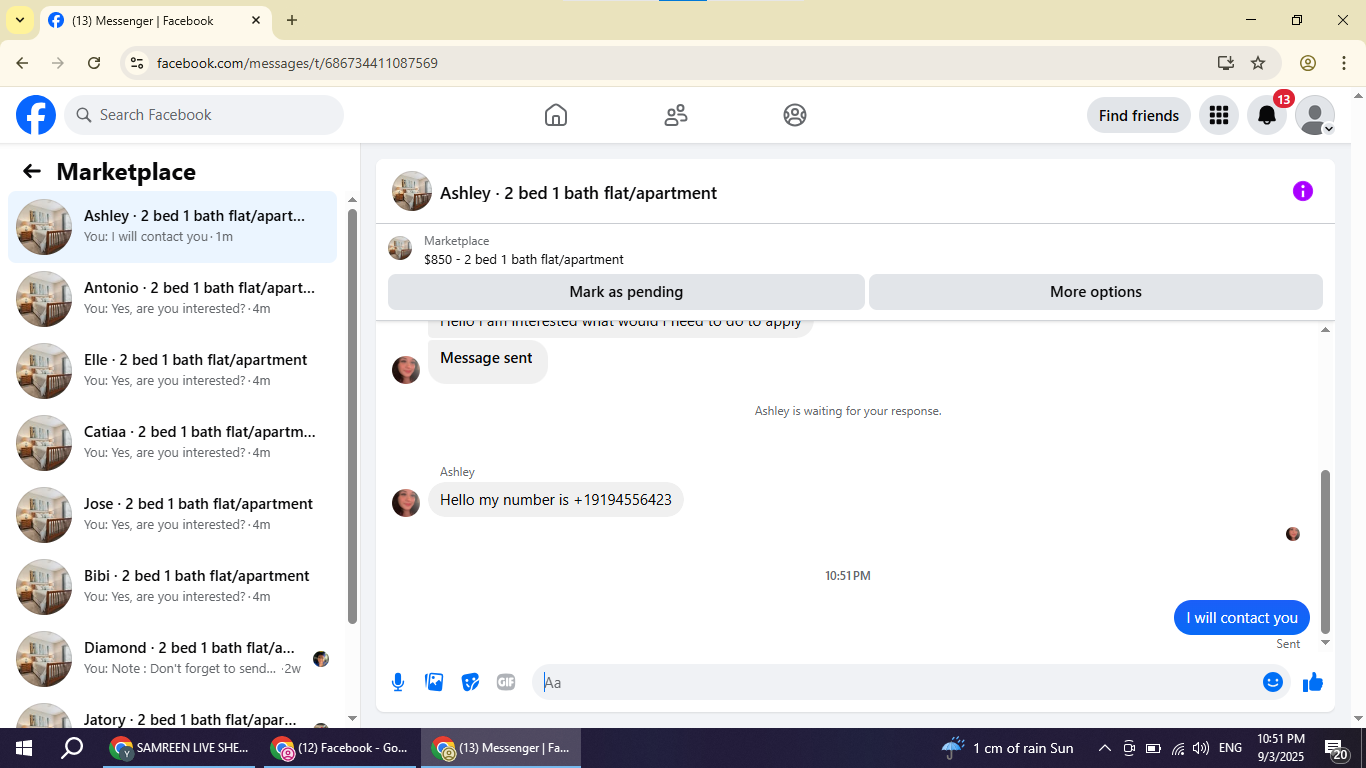Open the Windows notification center
1366x768 pixels.
pos(1337,748)
